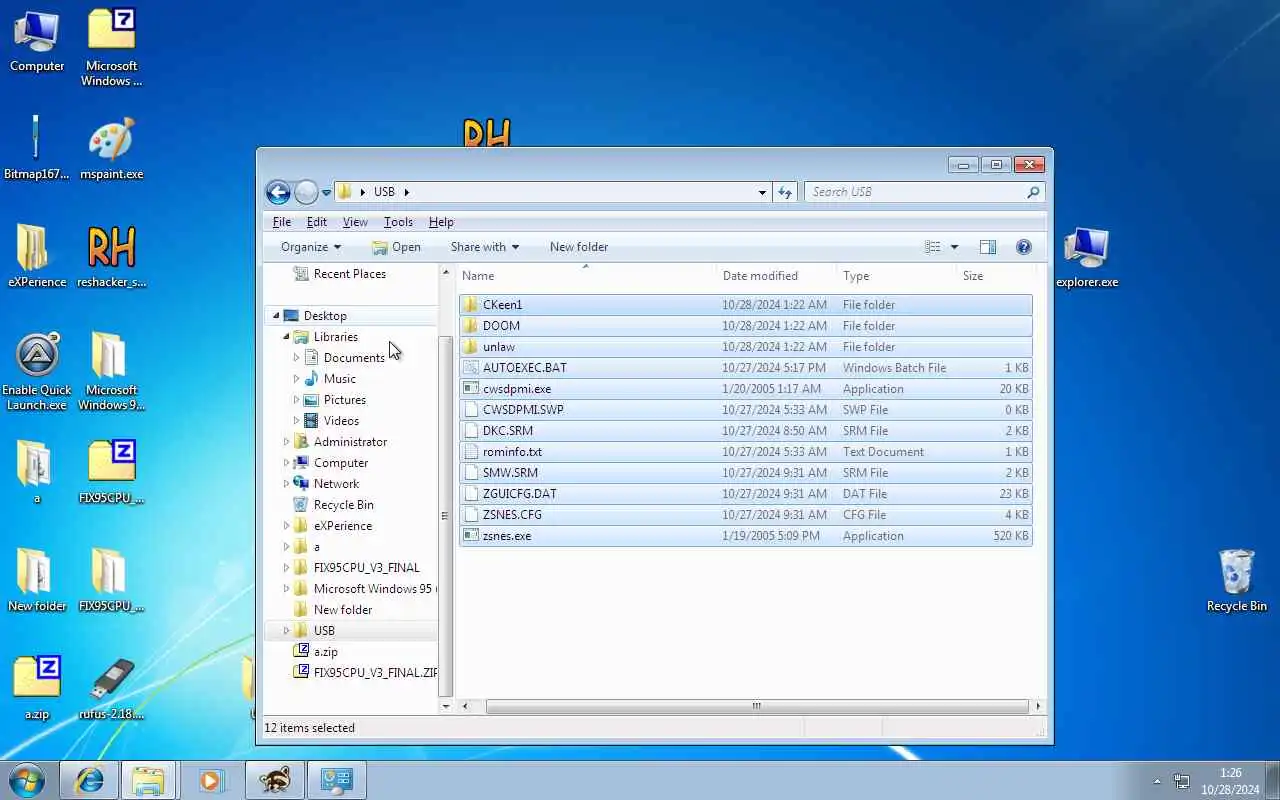This screenshot has height=800, width=1280.
Task: Select the desktop Recycle Bin icon
Action: 1237,580
